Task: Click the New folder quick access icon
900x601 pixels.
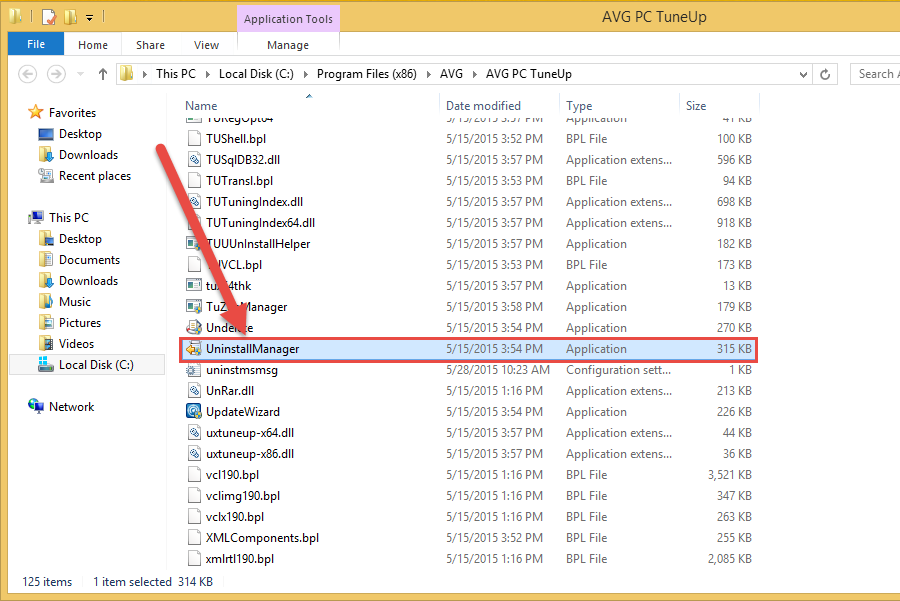Action: [x=70, y=17]
